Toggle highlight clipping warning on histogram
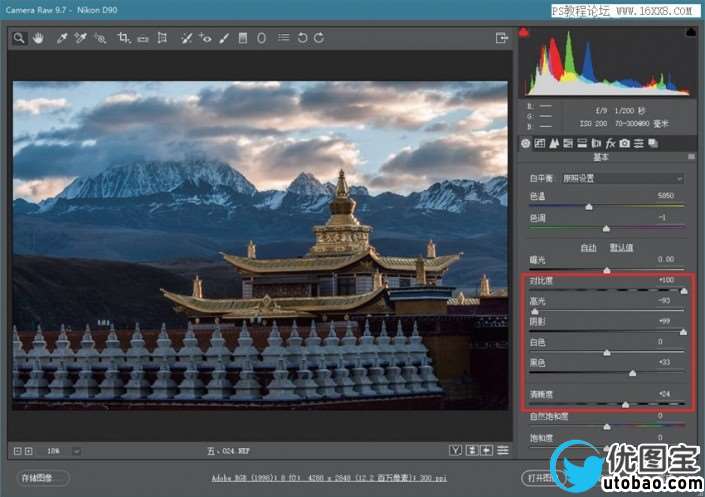Image resolution: width=705 pixels, height=497 pixels. tap(691, 33)
